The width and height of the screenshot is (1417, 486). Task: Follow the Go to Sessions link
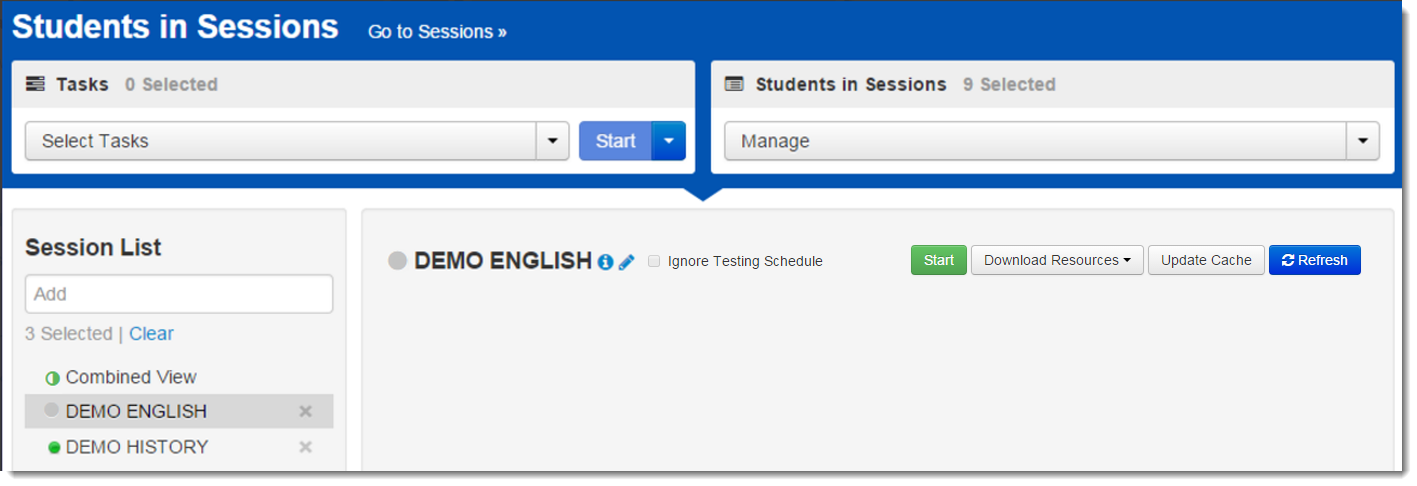[x=437, y=32]
